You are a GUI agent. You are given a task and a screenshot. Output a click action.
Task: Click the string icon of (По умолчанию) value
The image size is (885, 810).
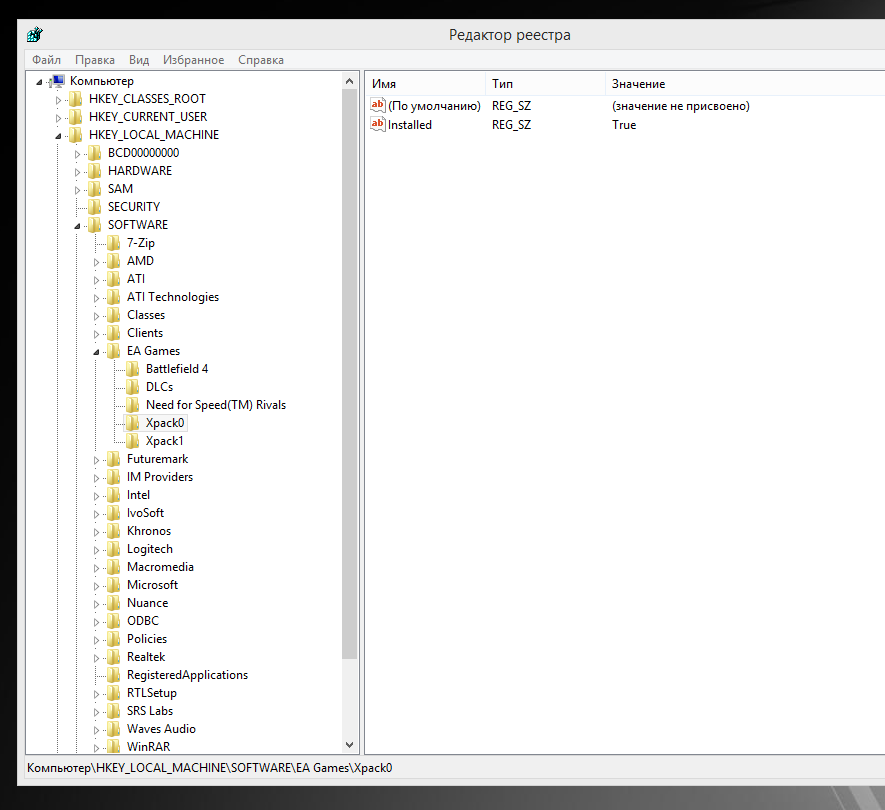pos(378,105)
